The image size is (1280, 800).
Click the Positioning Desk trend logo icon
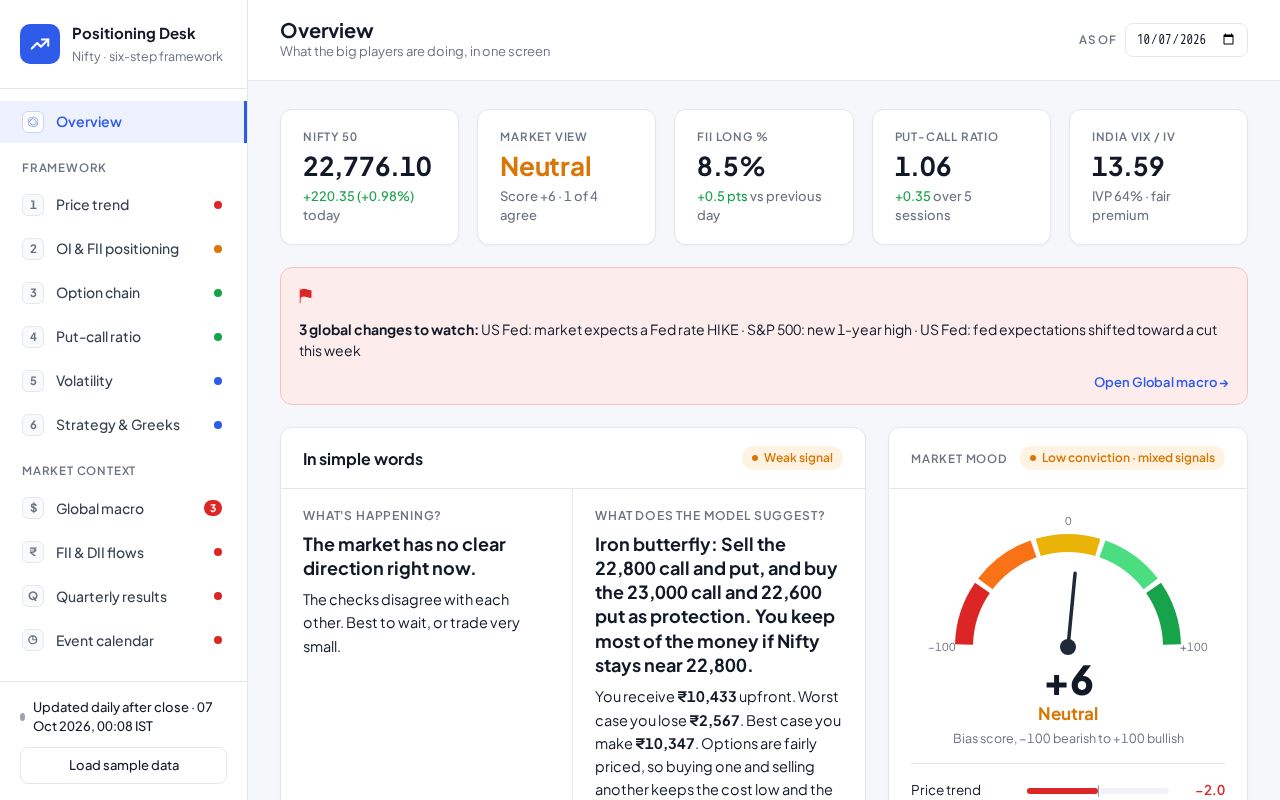click(40, 44)
